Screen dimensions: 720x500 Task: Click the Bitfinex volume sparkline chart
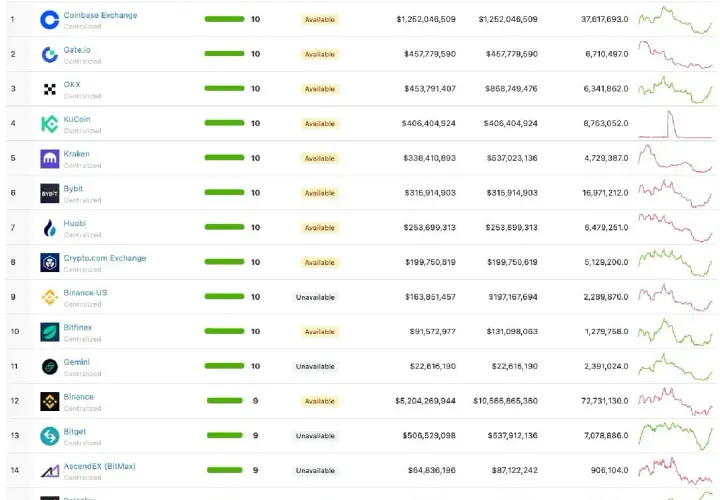(675, 331)
